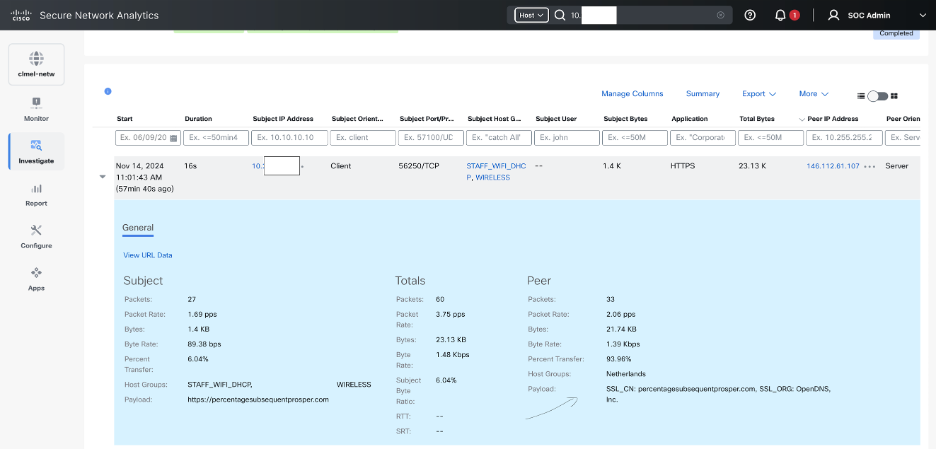The width and height of the screenshot is (936, 450).
Task: Click the Subject IP Address filter field
Action: [x=286, y=137]
